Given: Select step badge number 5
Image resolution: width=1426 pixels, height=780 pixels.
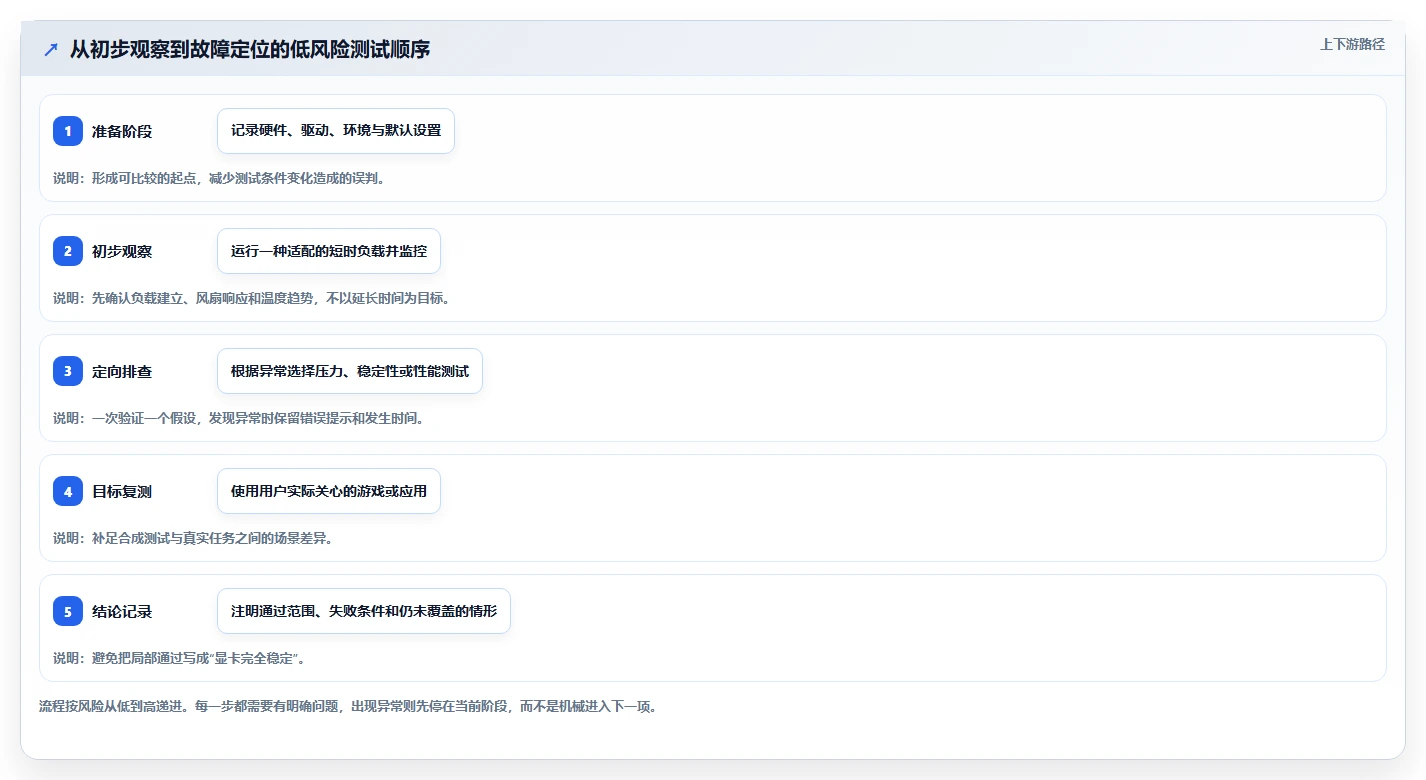Looking at the screenshot, I should [x=68, y=611].
